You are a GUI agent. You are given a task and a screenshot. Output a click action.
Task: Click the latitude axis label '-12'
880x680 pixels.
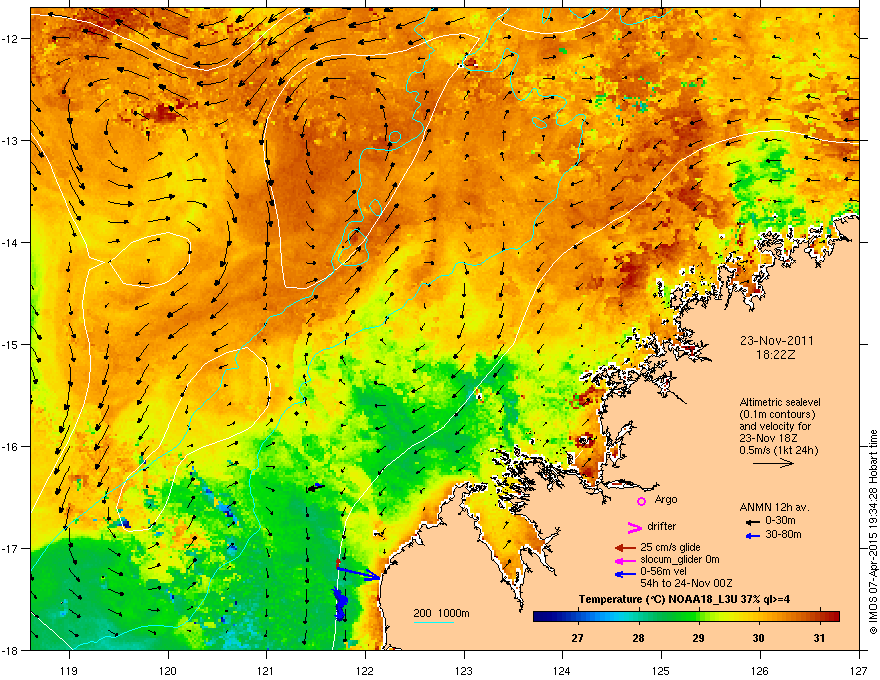[x=11, y=38]
